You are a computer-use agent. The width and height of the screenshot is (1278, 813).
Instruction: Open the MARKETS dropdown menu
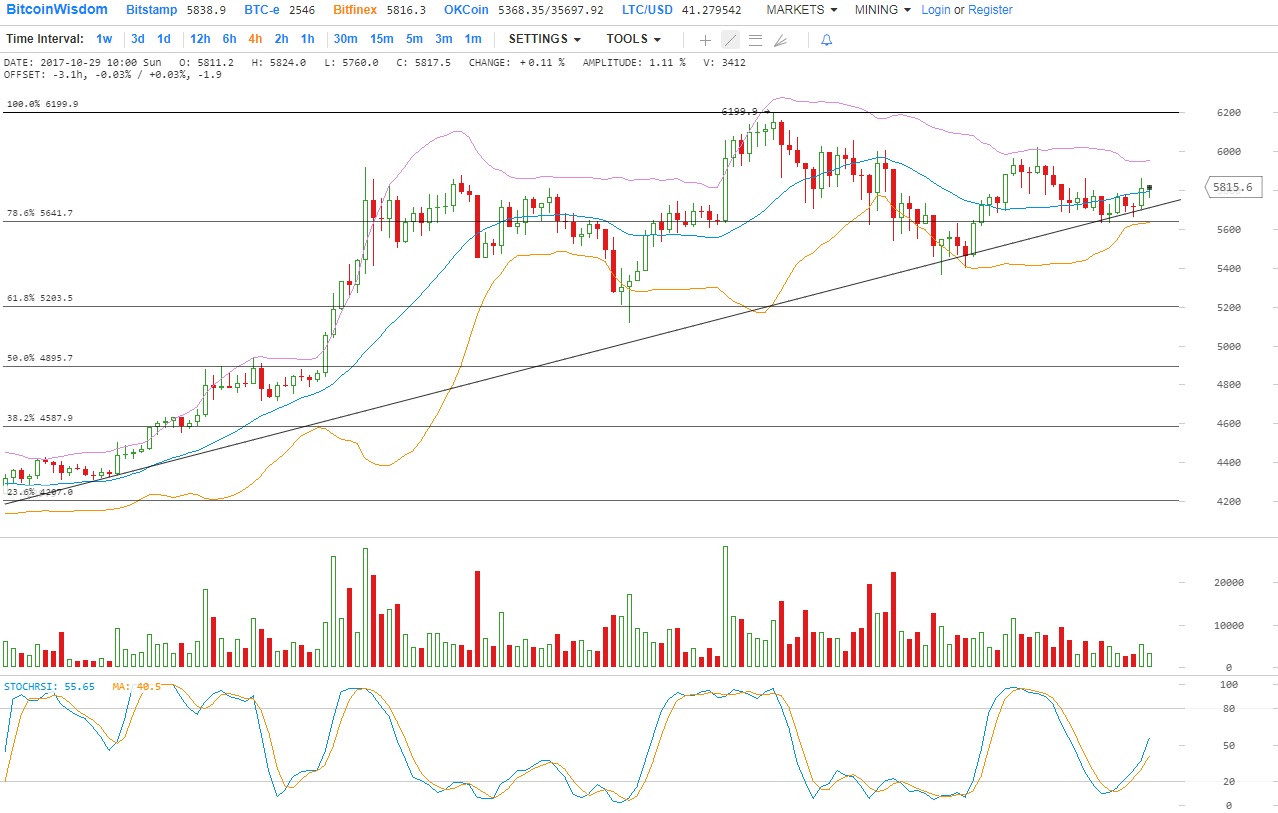pos(801,10)
